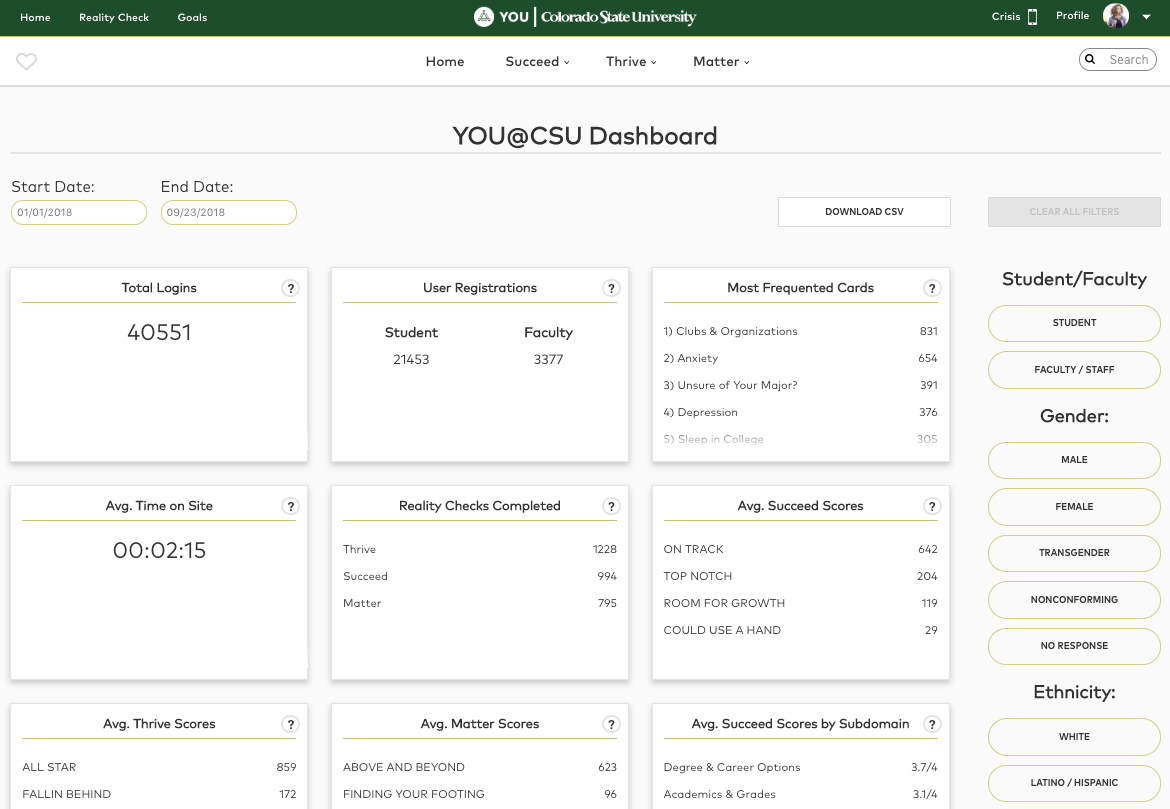This screenshot has width=1170, height=809.
Task: Click the Search input box
Action: 1118,60
